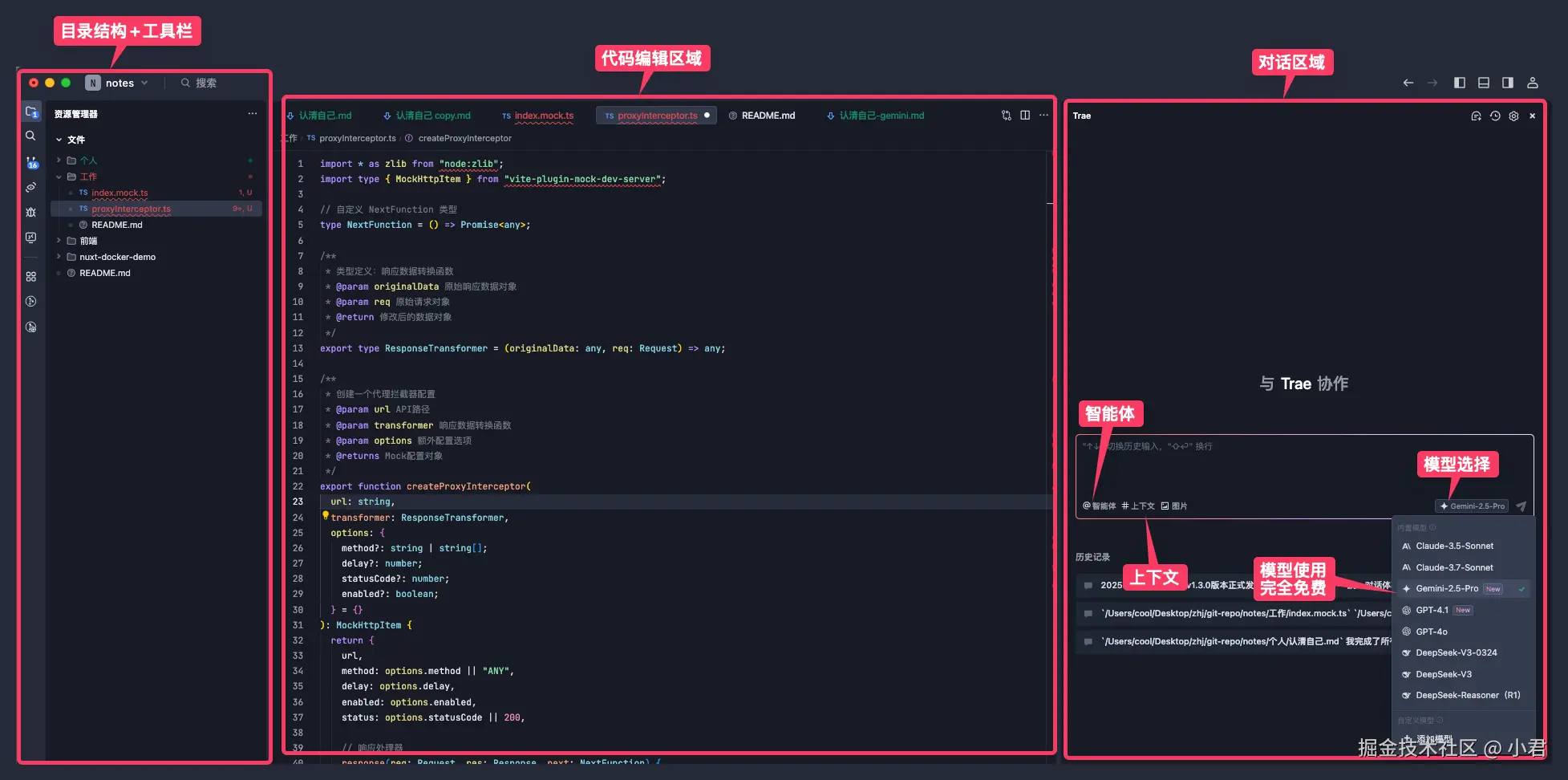Image resolution: width=1568 pixels, height=780 pixels.
Task: Select Gemini-2.5-Pro in the model list
Action: (x=1463, y=589)
